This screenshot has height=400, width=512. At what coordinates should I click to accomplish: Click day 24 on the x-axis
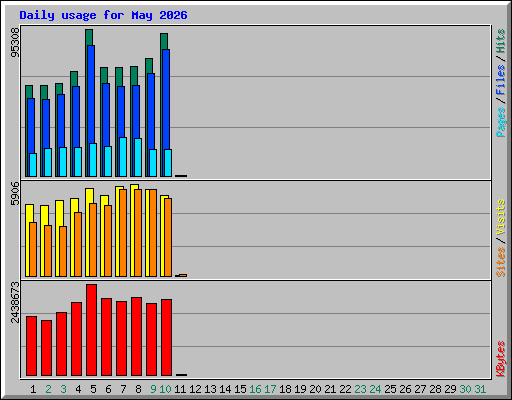coord(375,389)
